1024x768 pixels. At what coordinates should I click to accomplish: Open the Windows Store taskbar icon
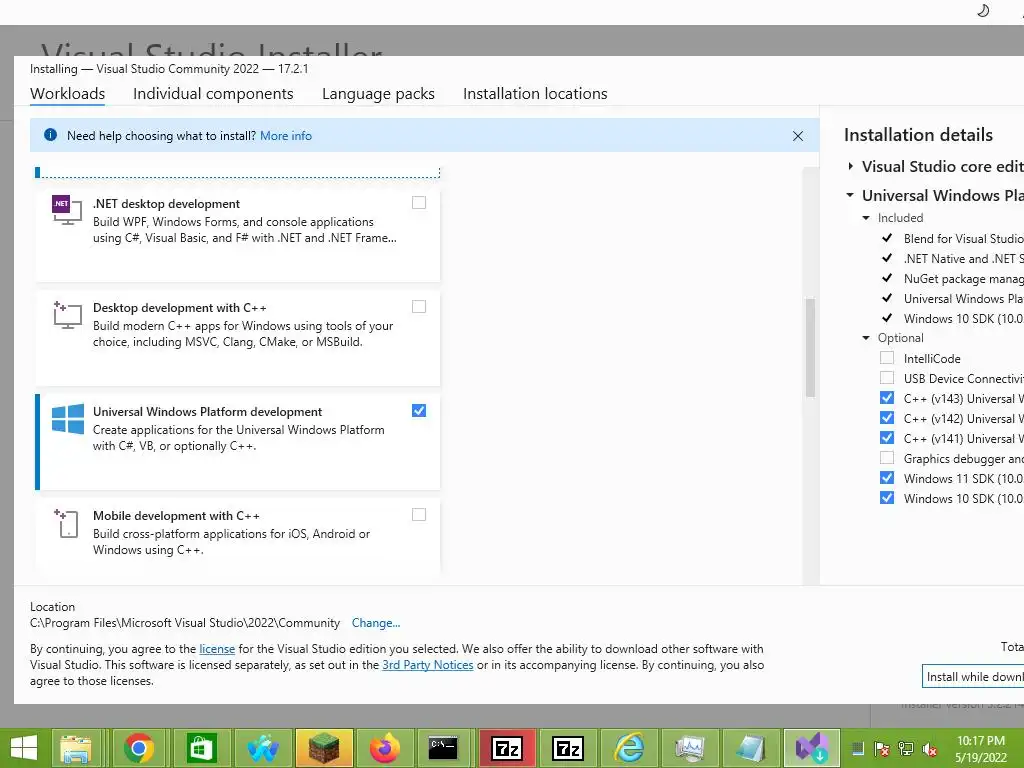pyautogui.click(x=201, y=748)
